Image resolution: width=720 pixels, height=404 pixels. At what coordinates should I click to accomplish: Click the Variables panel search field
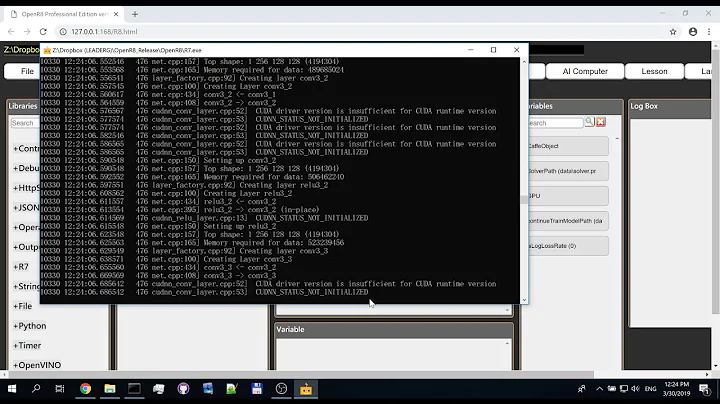click(x=556, y=123)
